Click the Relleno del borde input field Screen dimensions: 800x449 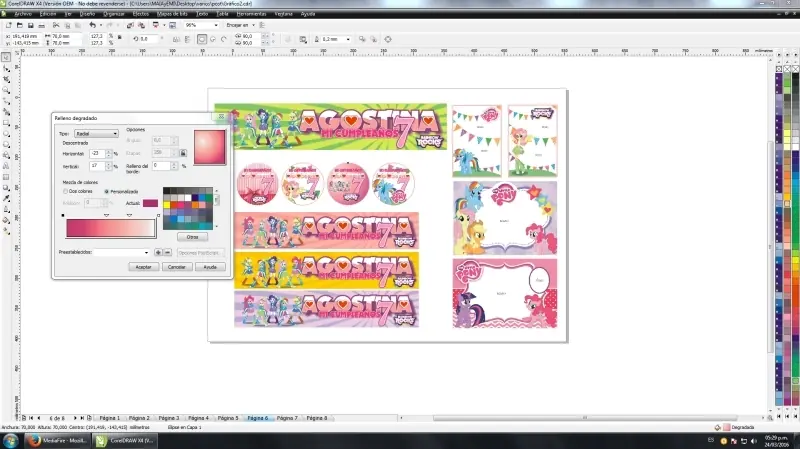pyautogui.click(x=161, y=166)
